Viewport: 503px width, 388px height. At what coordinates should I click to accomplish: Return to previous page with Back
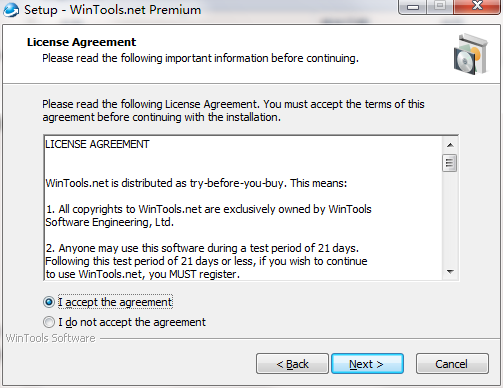(292, 364)
